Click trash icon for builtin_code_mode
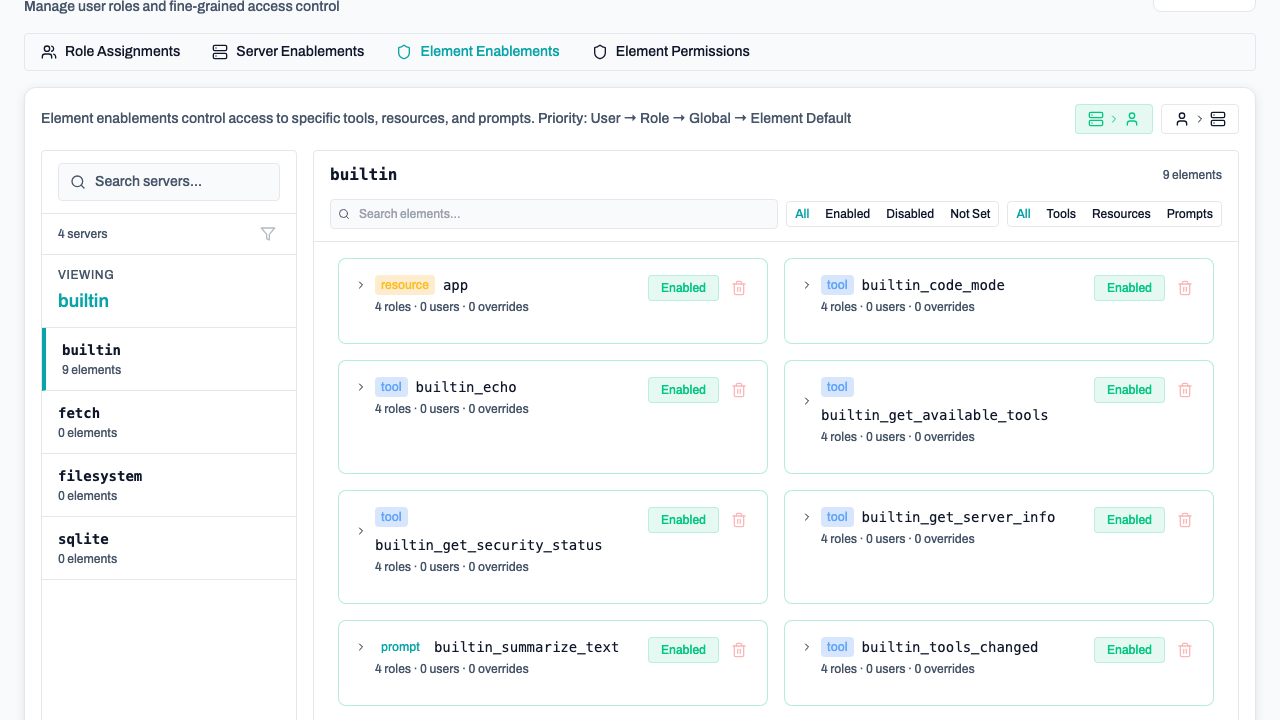This screenshot has height=720, width=1280. coord(1185,288)
